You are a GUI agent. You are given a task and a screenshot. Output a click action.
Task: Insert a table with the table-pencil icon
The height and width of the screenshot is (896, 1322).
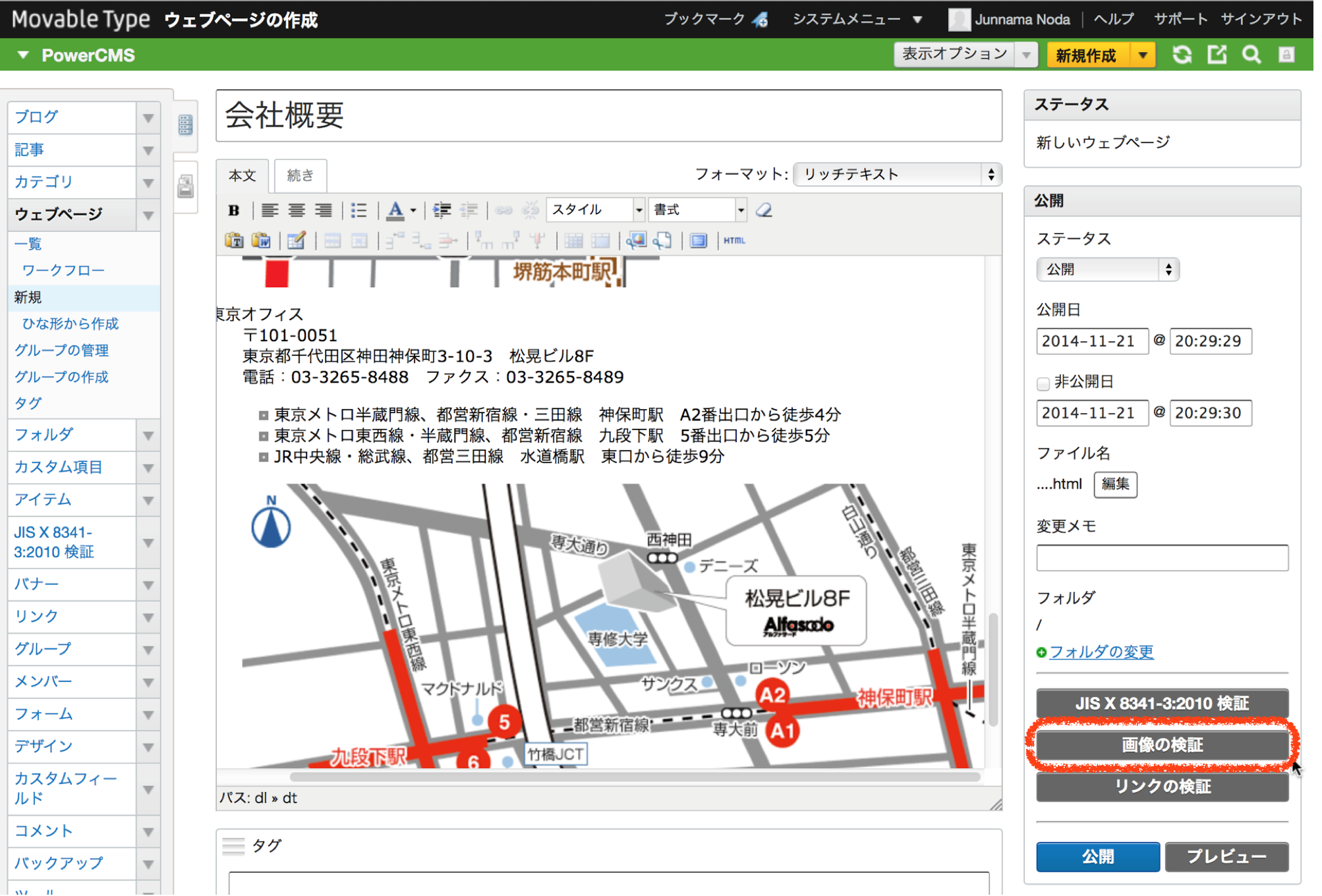click(297, 241)
